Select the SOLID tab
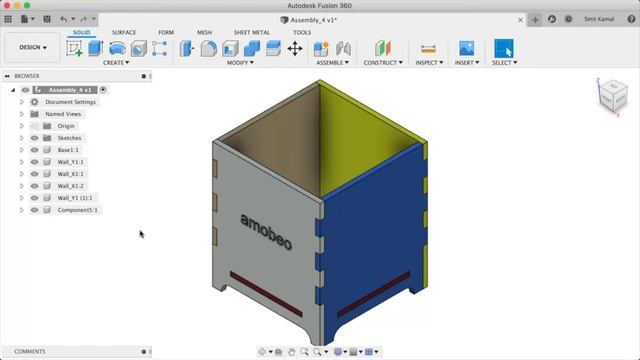The image size is (640, 360). pos(82,32)
